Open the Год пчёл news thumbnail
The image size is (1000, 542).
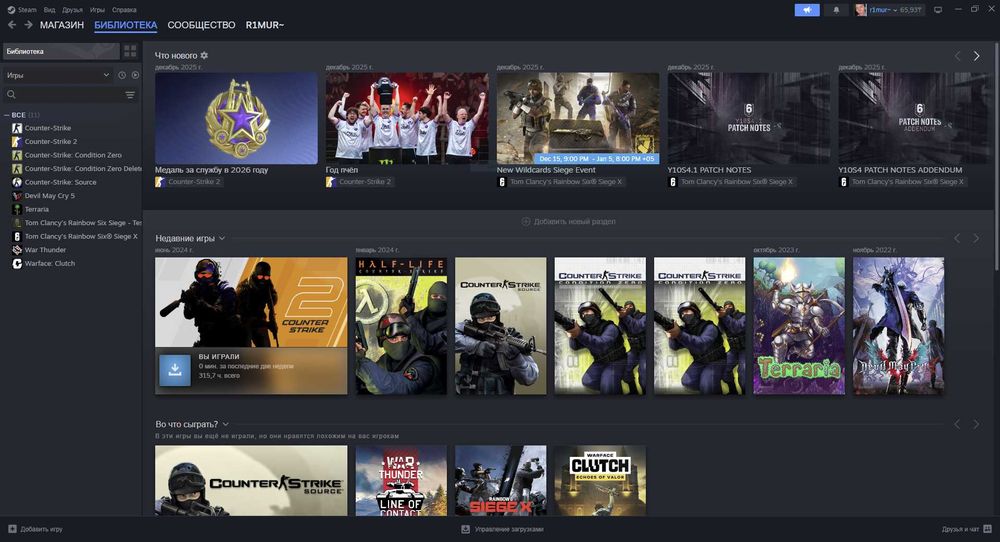(407, 118)
